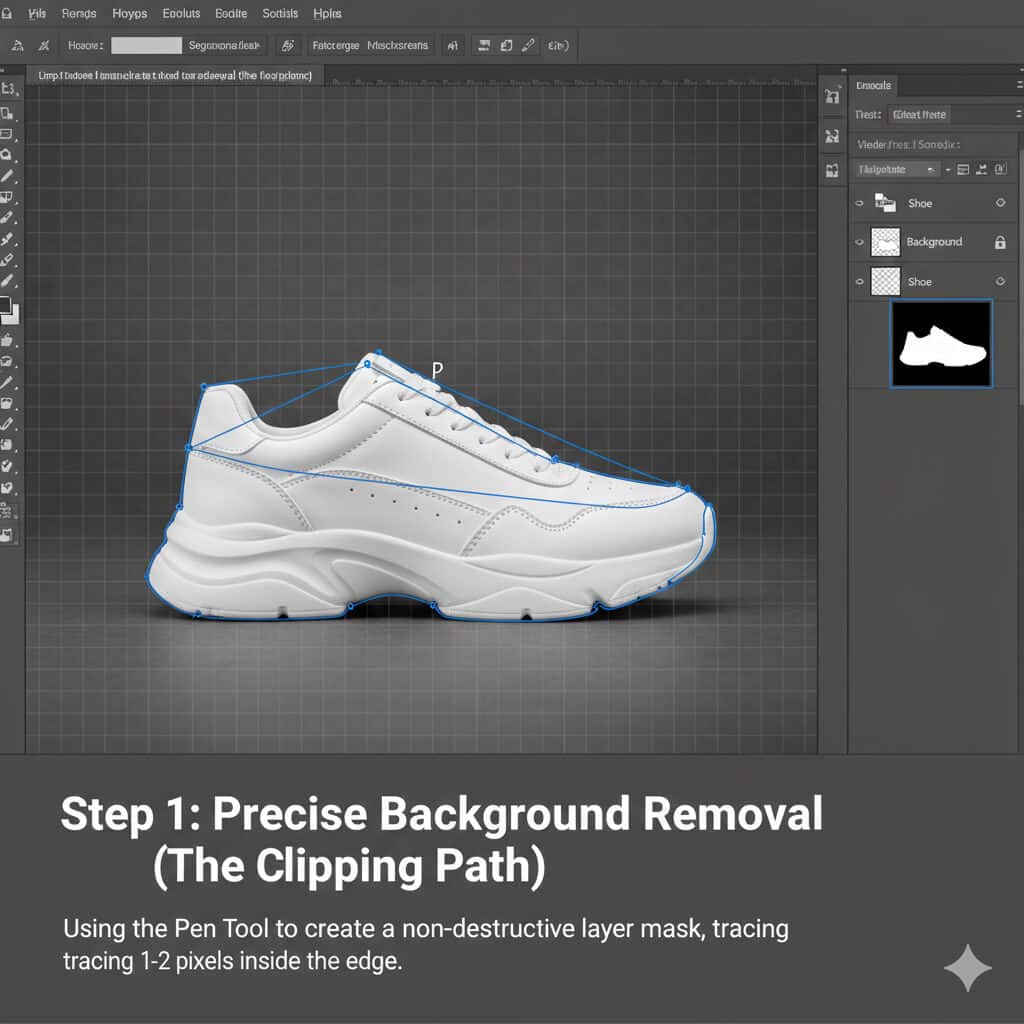Click the add layer mask icon

[x=963, y=169]
